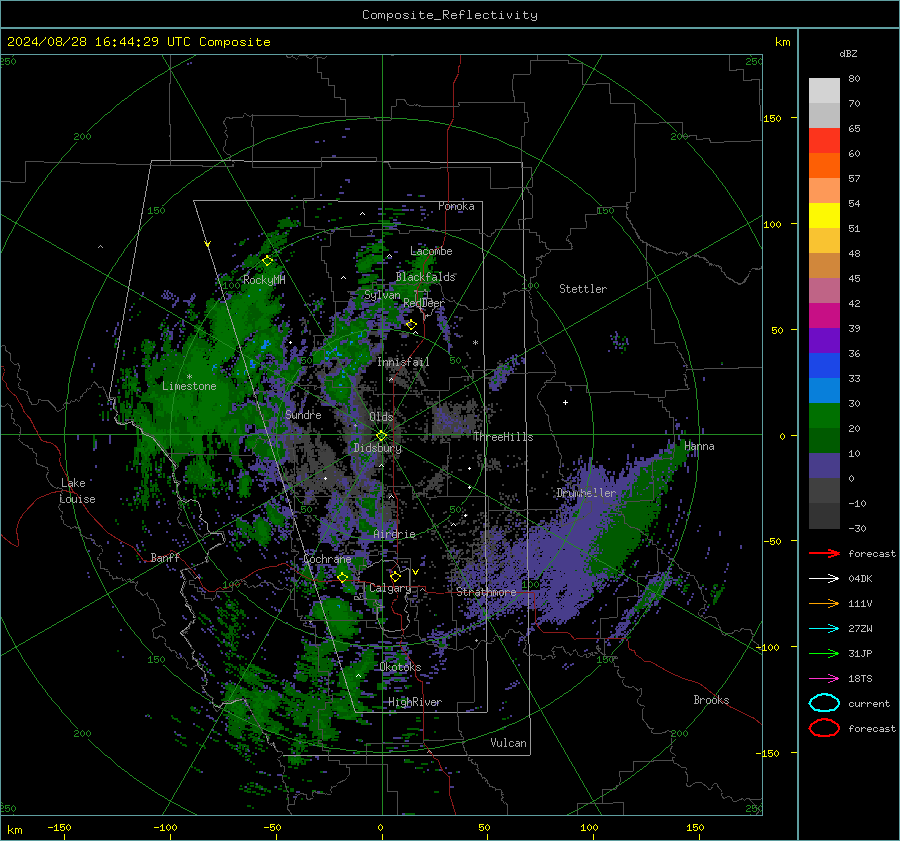Click the magenta 42 to 39 dBZ swatch

click(824, 315)
